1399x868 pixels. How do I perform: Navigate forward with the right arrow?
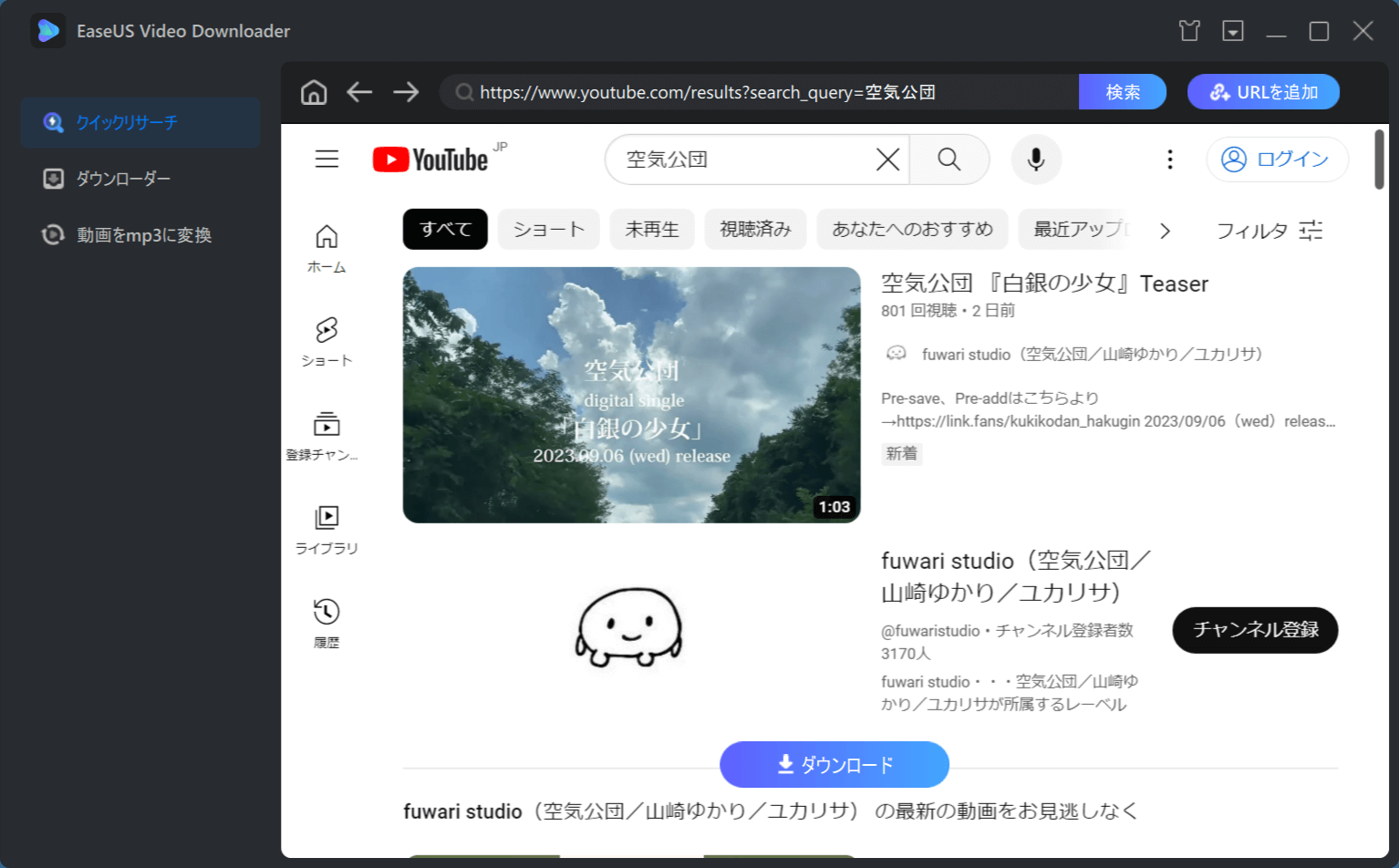coord(406,92)
